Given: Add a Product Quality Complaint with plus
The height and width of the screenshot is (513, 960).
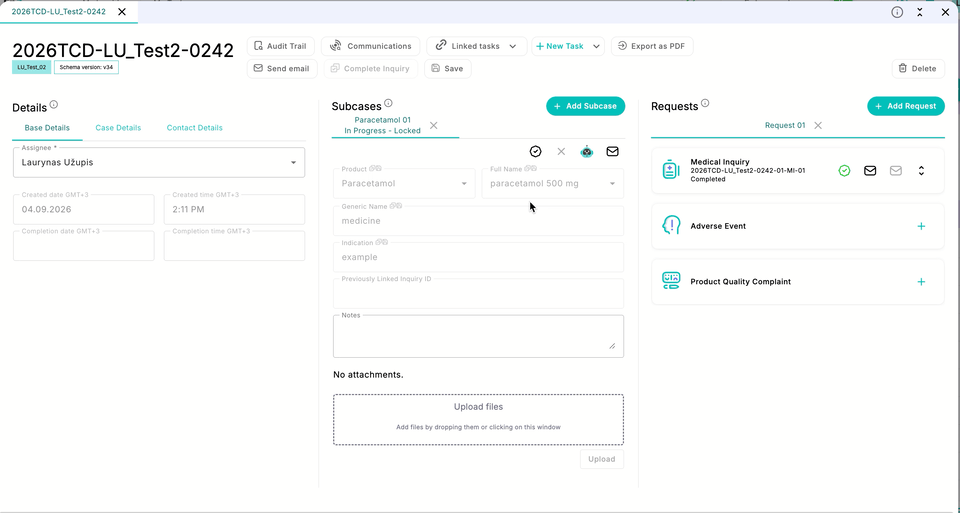Looking at the screenshot, I should pos(921,282).
